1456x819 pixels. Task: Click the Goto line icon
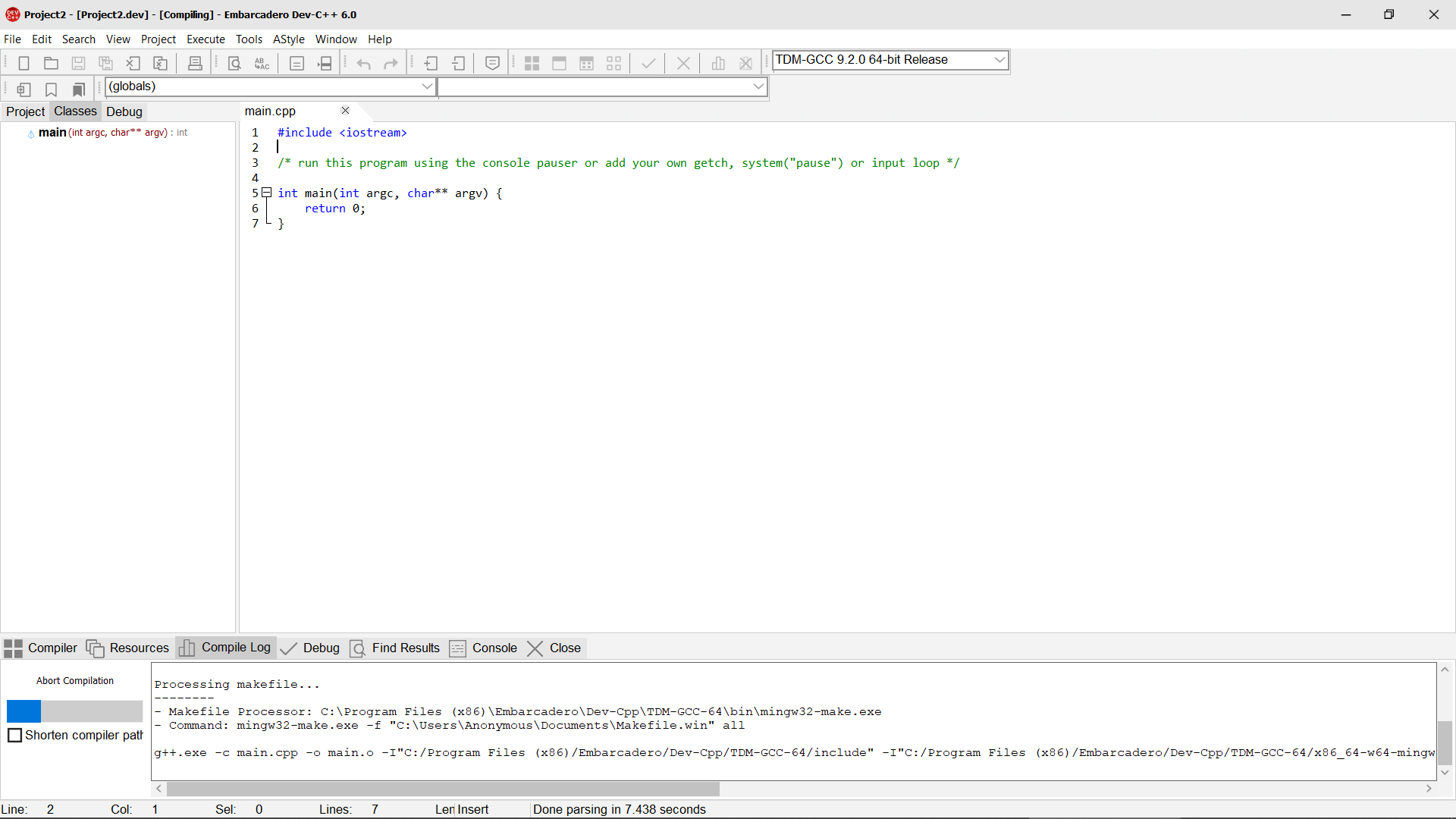325,64
